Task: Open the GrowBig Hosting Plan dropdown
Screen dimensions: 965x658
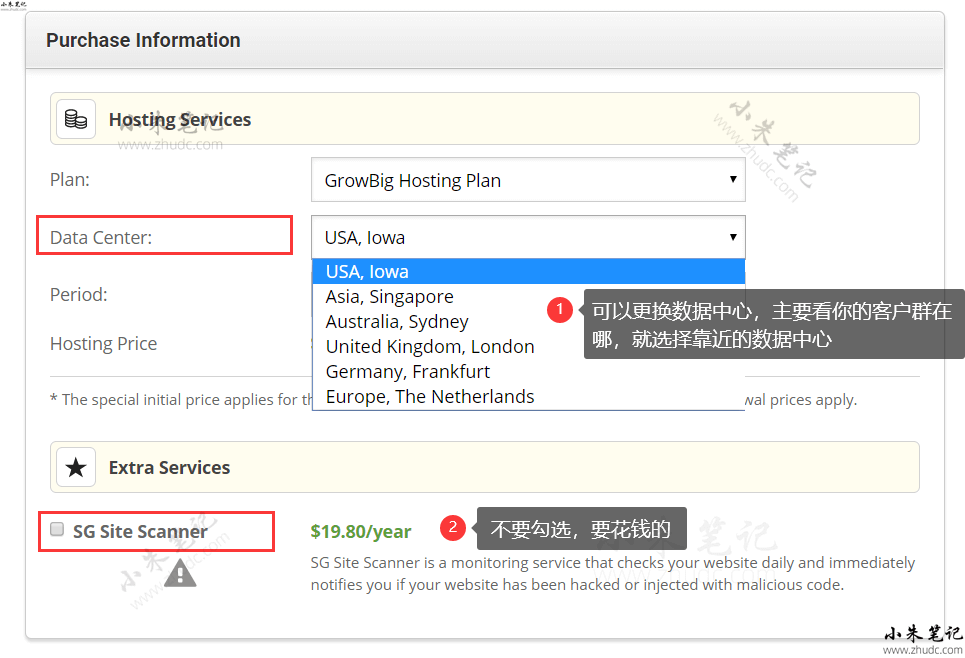Action: 528,181
